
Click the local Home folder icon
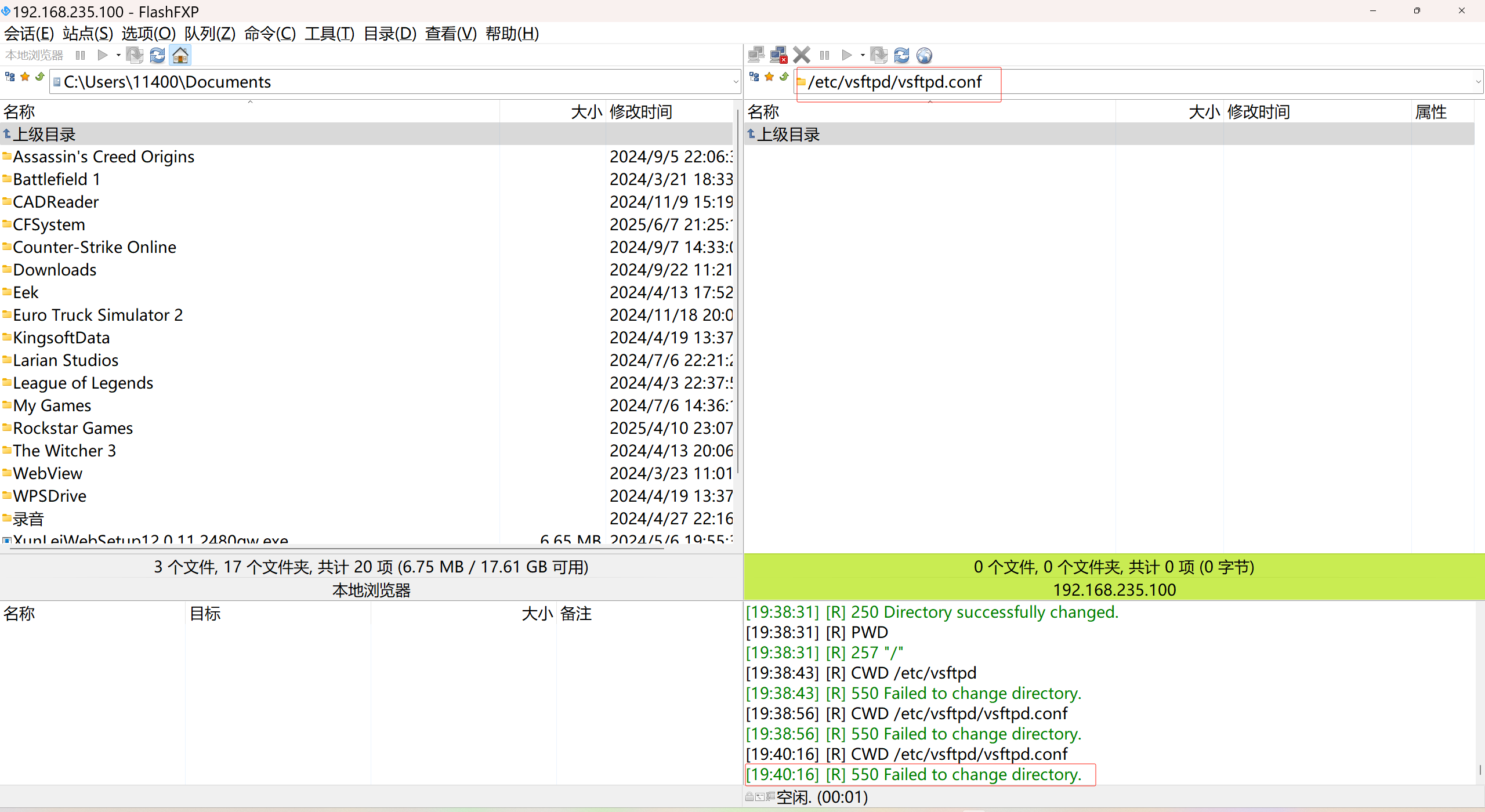pyautogui.click(x=180, y=55)
